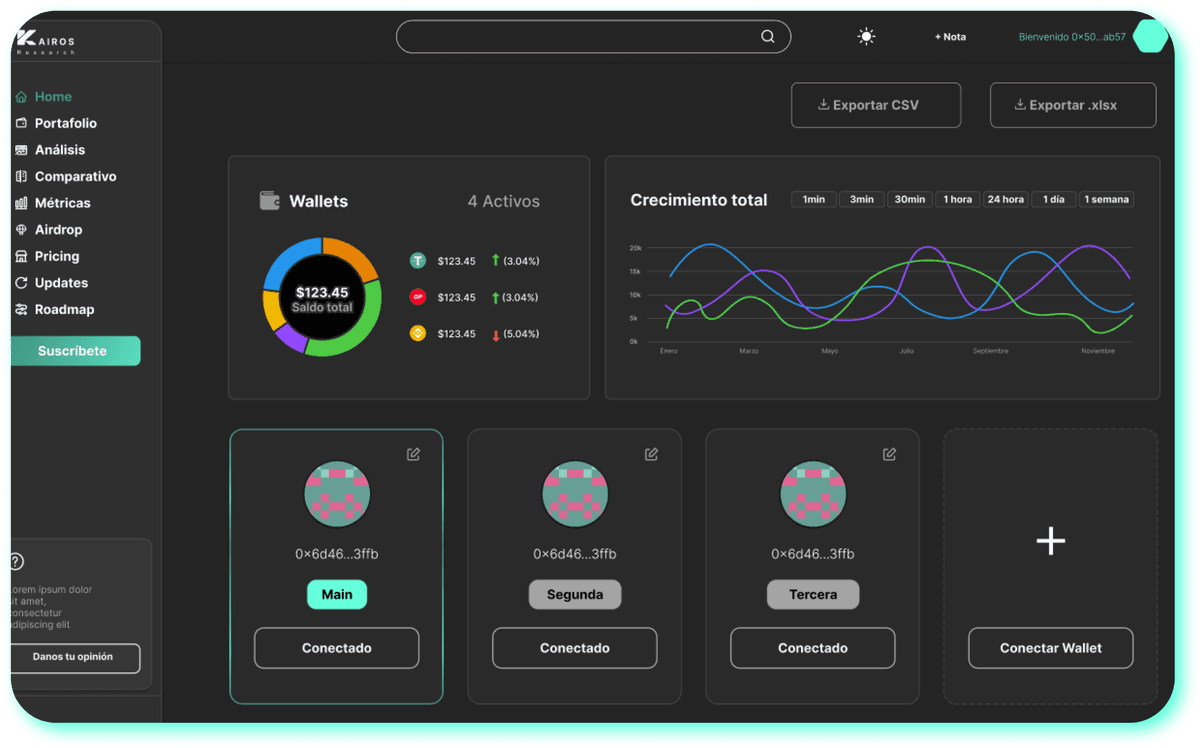
Task: Click edit icon on the Main wallet card
Action: [x=413, y=454]
